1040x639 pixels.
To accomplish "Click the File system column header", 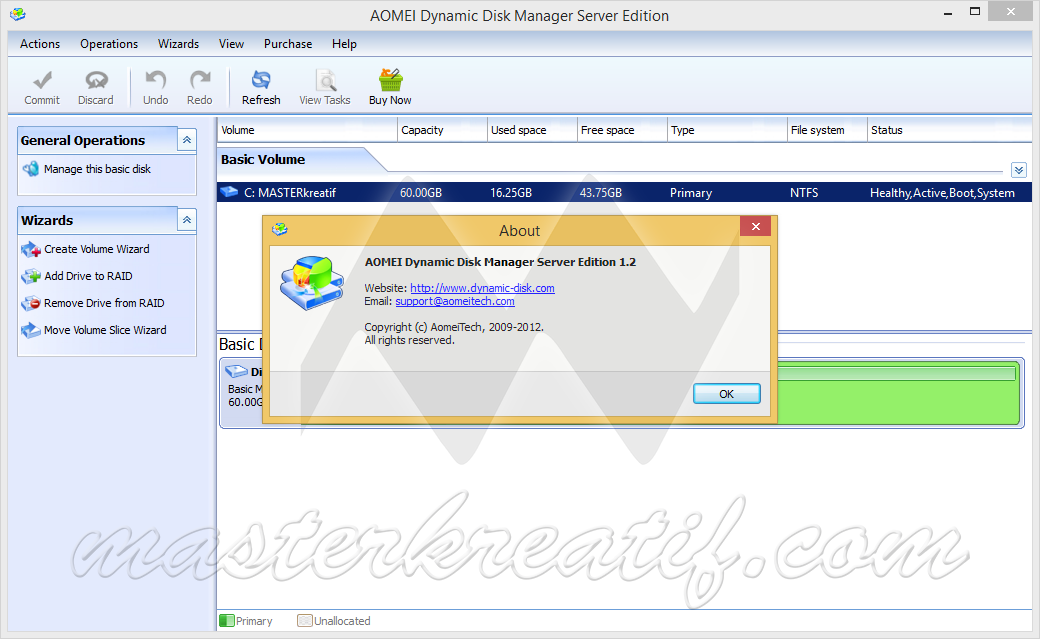I will tap(827, 130).
